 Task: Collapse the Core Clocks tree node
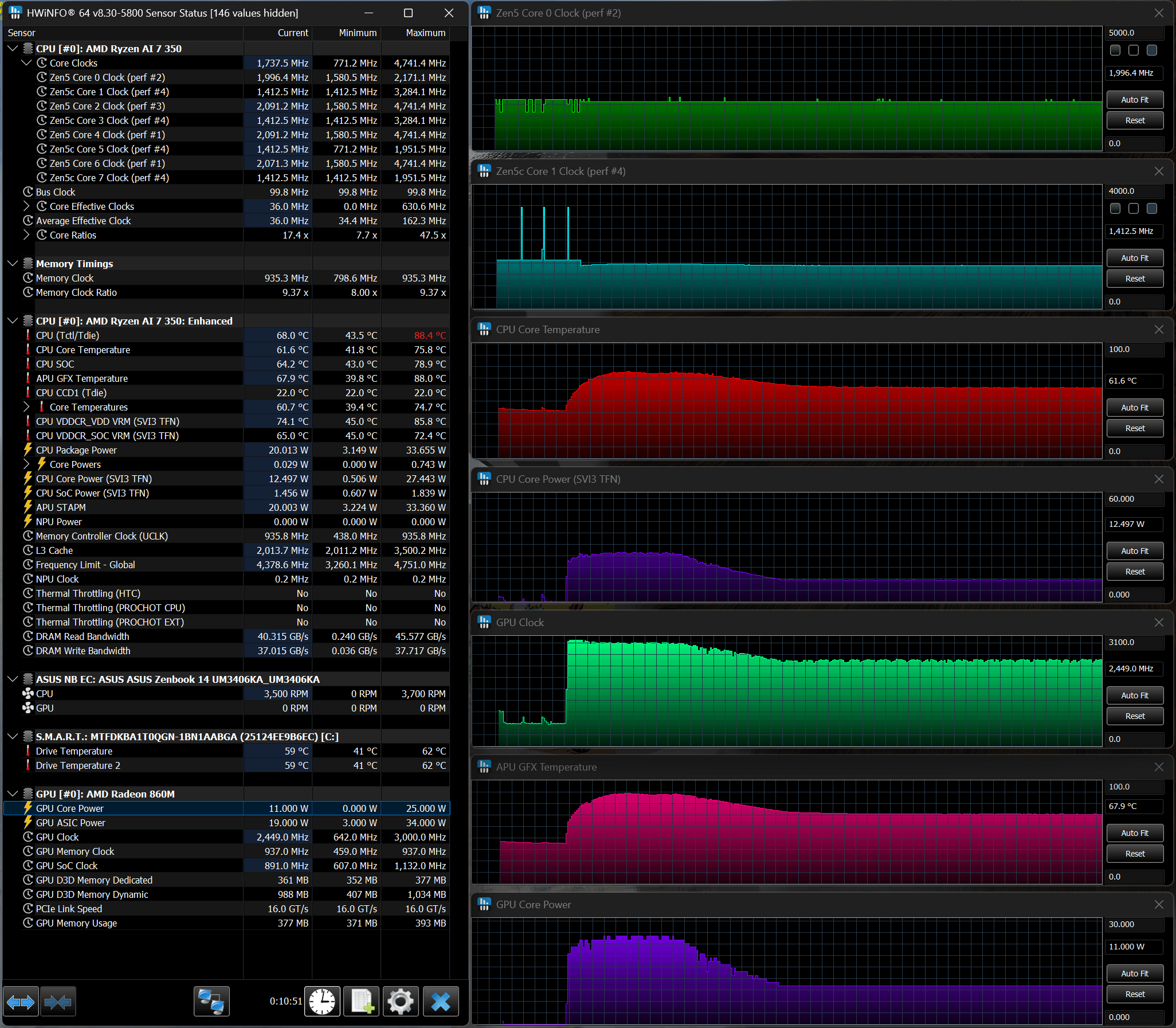(26, 63)
